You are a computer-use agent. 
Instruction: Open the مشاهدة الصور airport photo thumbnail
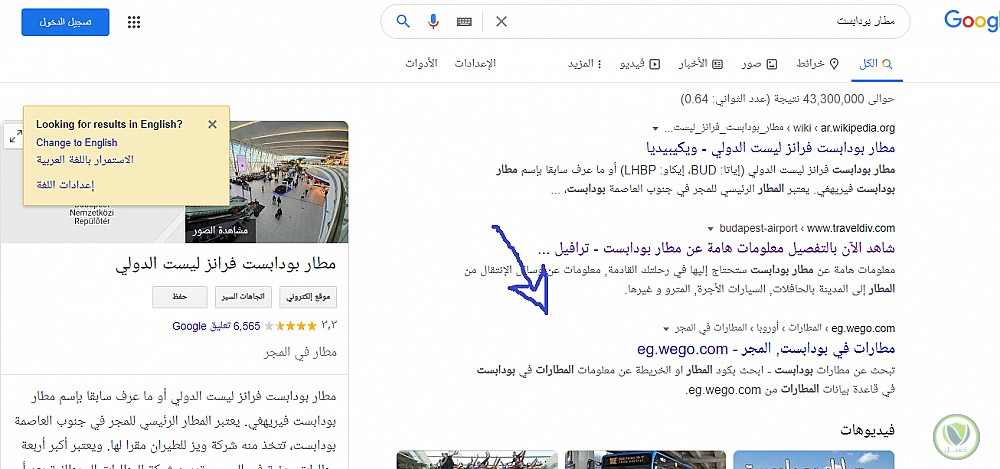pyautogui.click(x=267, y=182)
